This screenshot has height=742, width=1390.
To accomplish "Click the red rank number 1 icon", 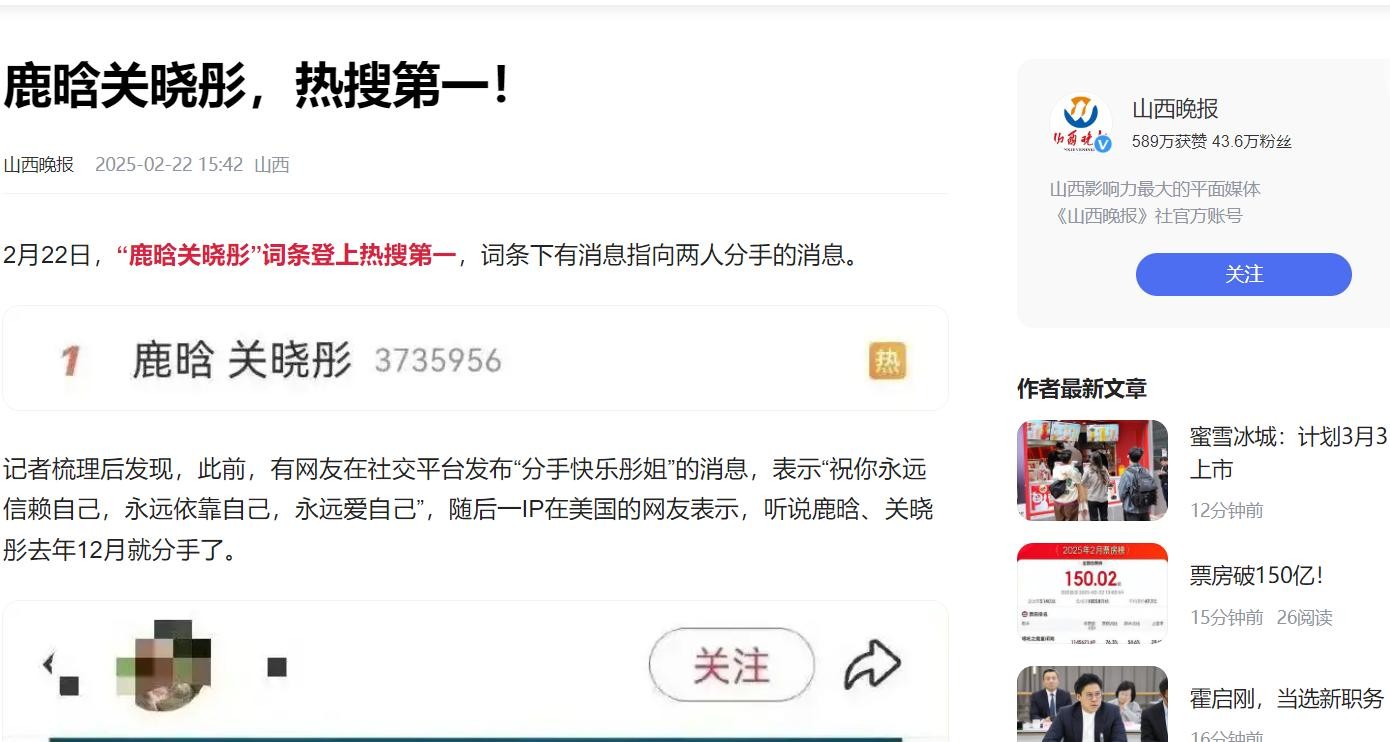I will point(70,361).
